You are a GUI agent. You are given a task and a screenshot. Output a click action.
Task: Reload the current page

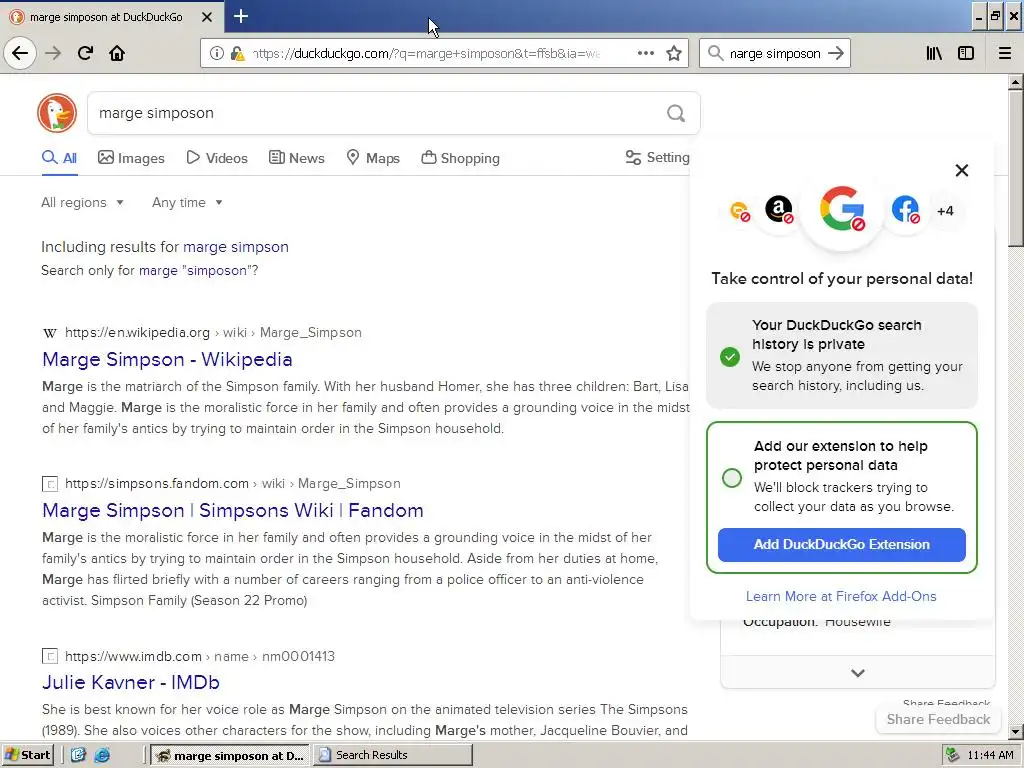(85, 53)
